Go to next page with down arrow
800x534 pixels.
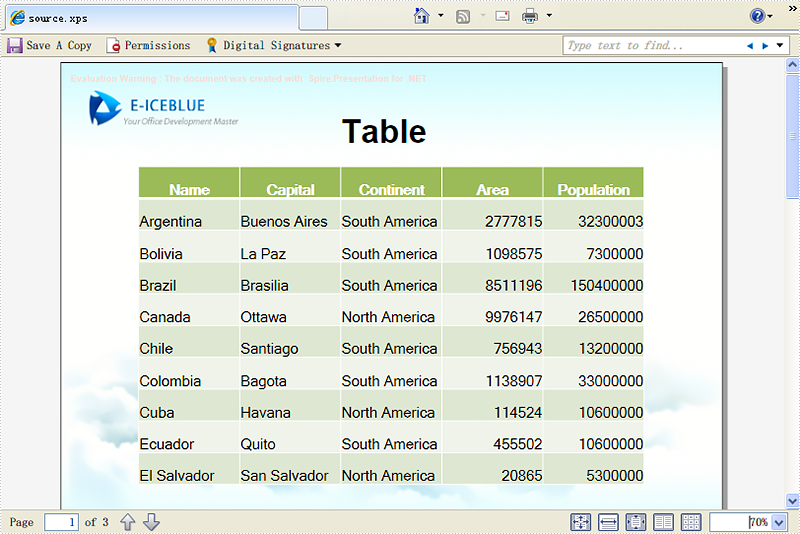(152, 522)
